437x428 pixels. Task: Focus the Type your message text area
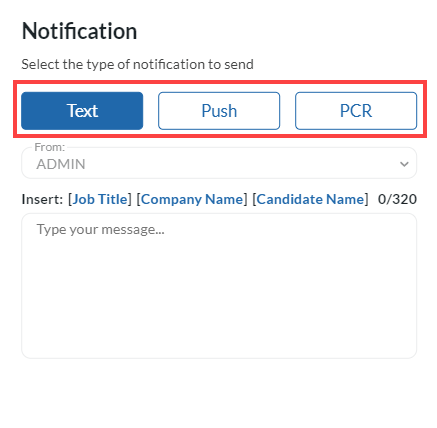click(219, 286)
